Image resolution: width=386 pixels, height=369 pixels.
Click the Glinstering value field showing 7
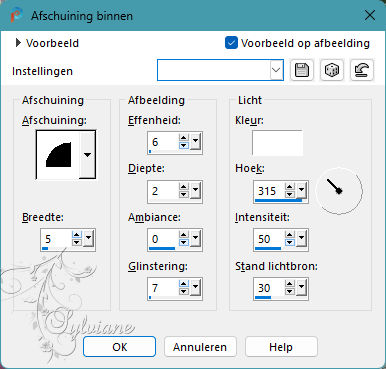[163, 287]
